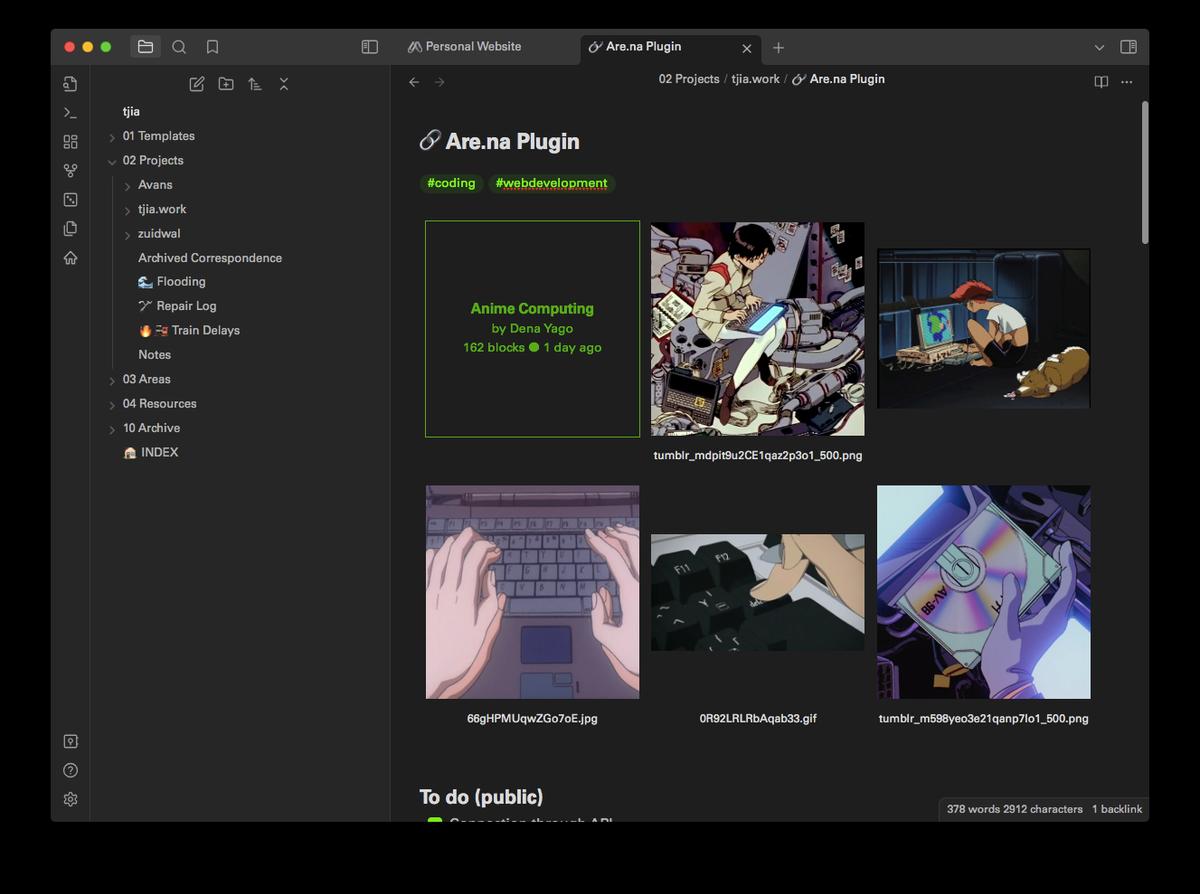
Task: Click the note's vertical scrollbar
Action: (1144, 170)
